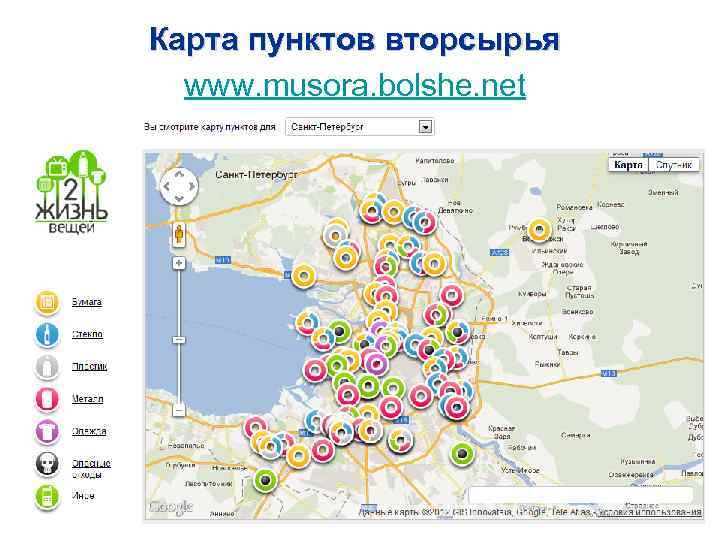Zoom in with the plus button

(x=179, y=263)
